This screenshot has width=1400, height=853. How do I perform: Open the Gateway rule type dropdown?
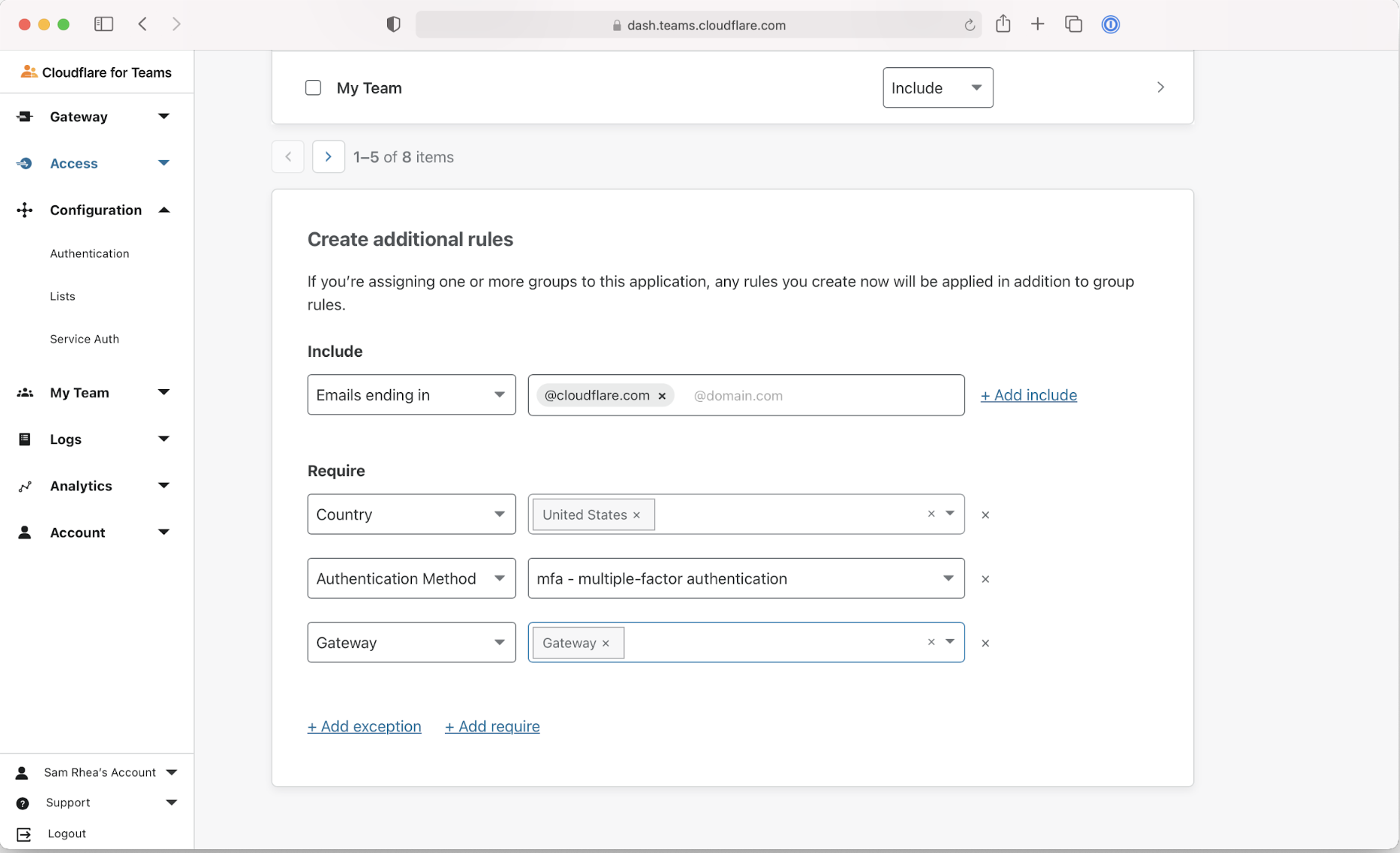(411, 643)
